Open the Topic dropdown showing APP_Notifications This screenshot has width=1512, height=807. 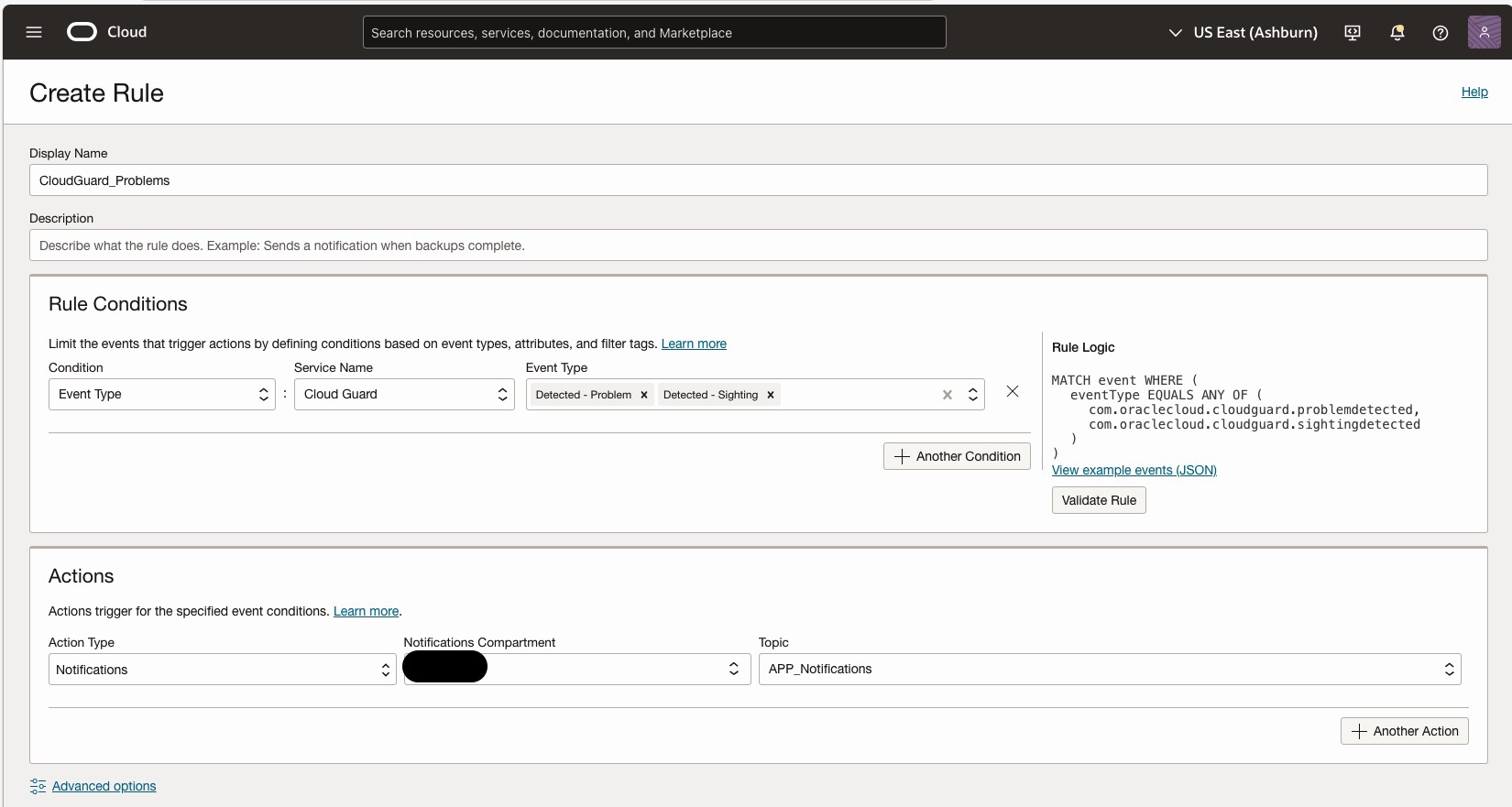[x=1110, y=670]
